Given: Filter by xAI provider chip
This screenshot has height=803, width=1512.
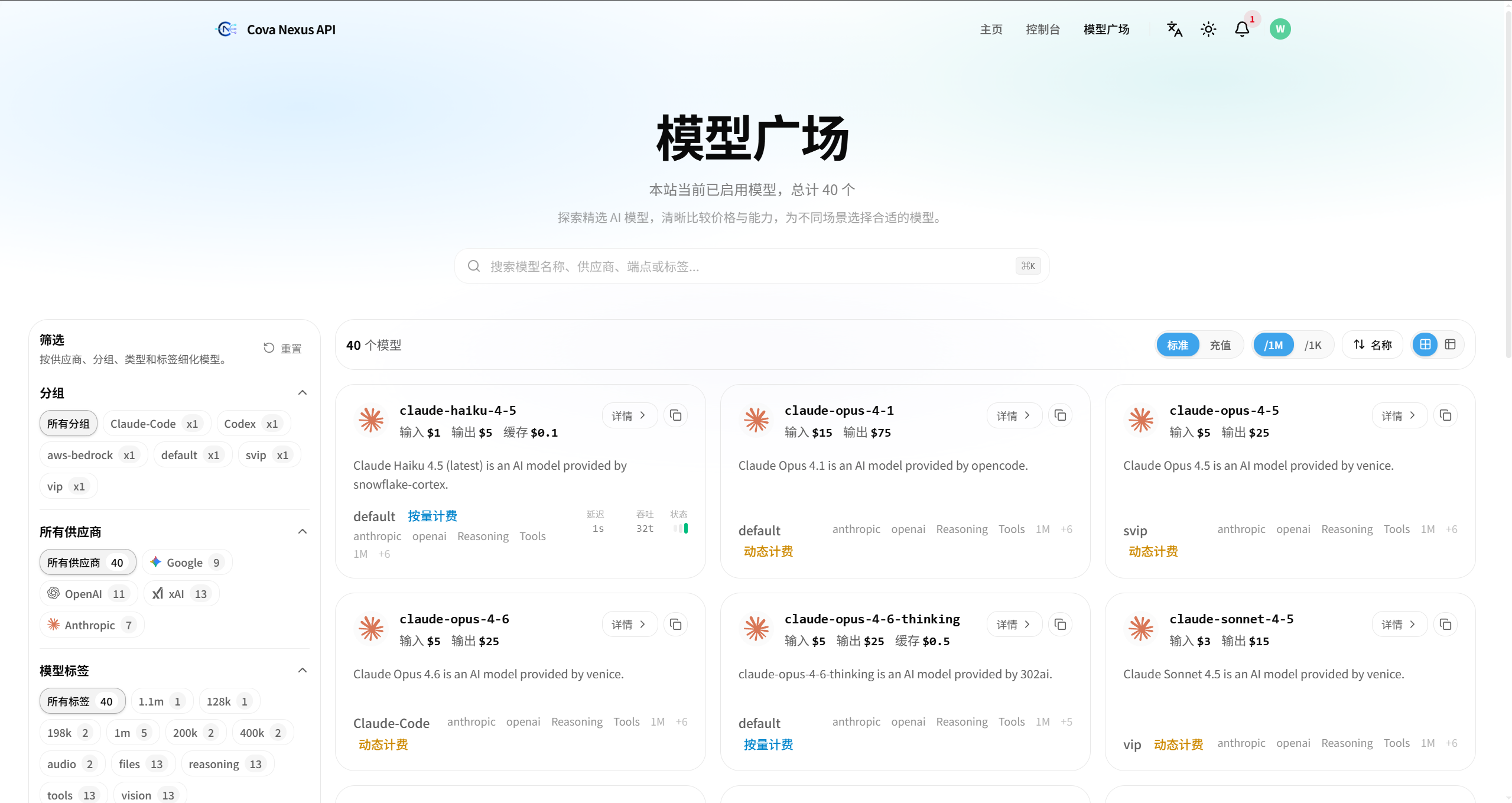Looking at the screenshot, I should click(181, 594).
